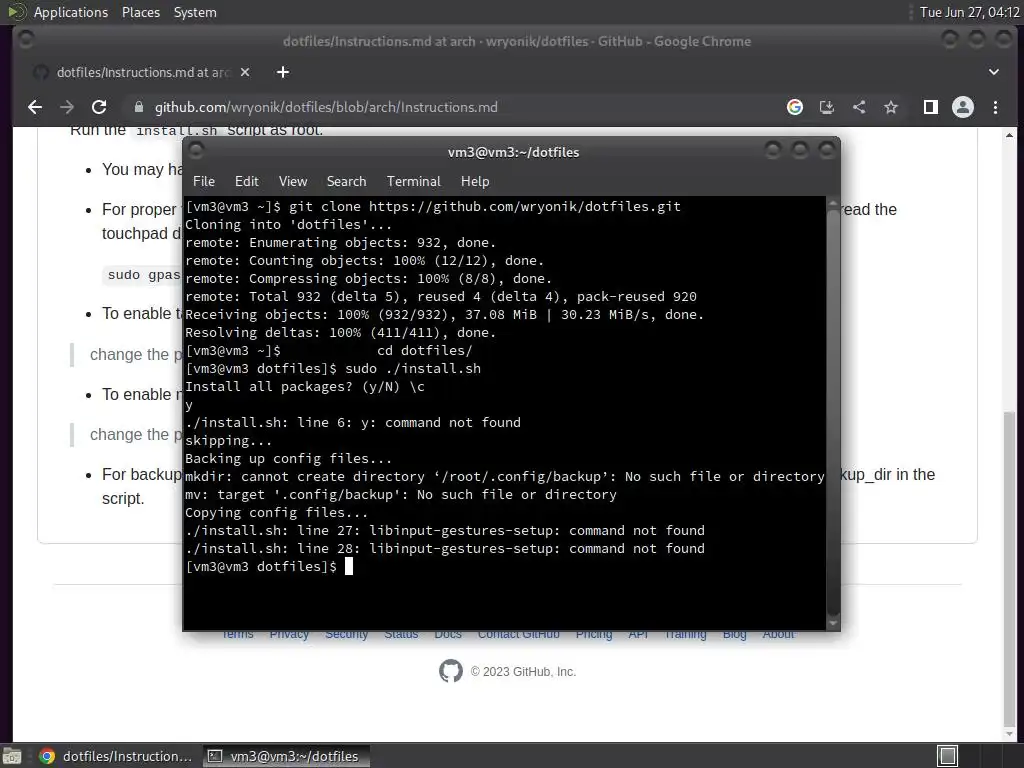Select the dotfiles/Instructions.md browser tab
The height and width of the screenshot is (768, 1024).
click(x=142, y=72)
